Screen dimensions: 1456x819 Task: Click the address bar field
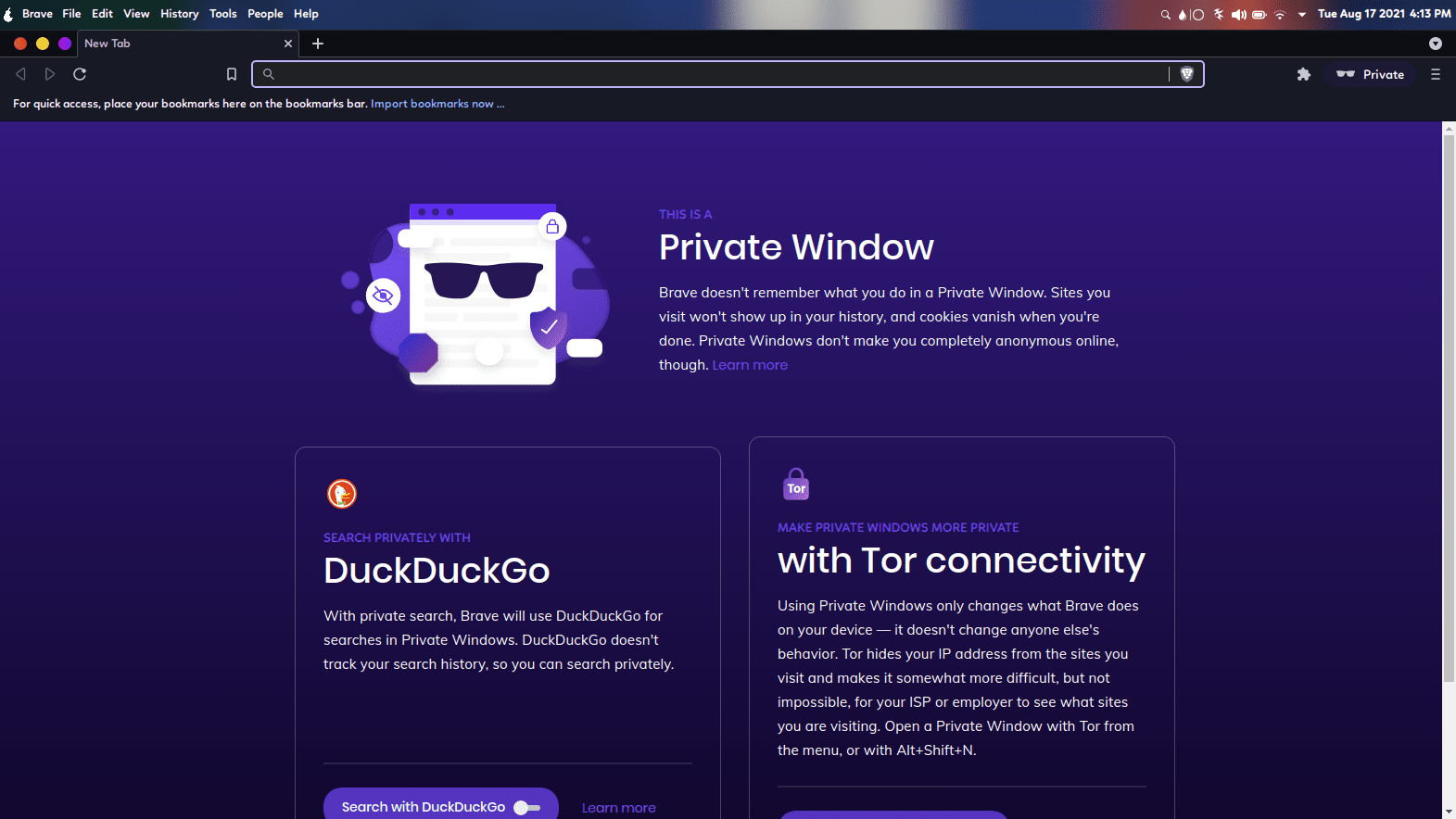[728, 74]
